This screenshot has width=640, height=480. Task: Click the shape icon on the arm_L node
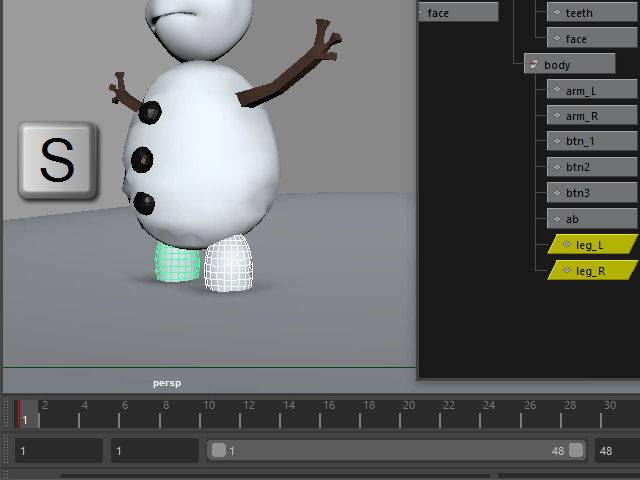(x=558, y=90)
